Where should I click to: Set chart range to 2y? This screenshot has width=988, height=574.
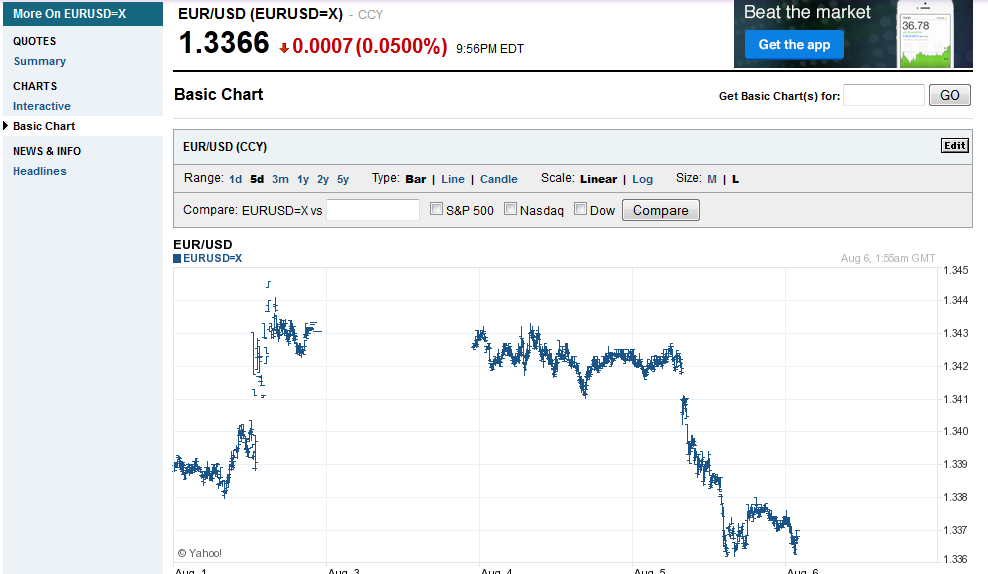click(x=323, y=179)
